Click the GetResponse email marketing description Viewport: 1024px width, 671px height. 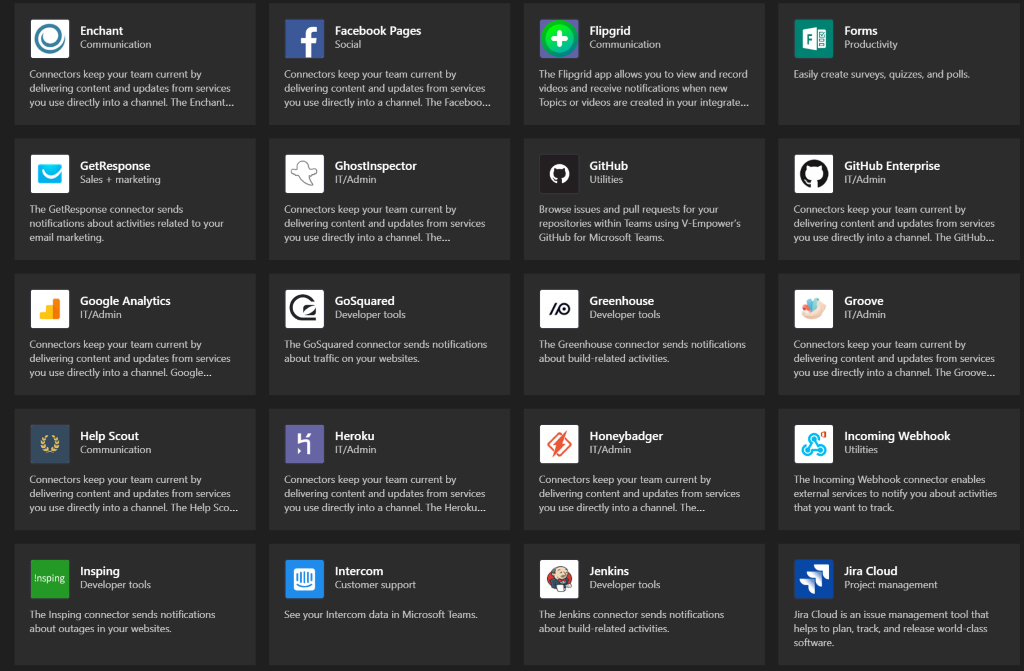[126, 223]
